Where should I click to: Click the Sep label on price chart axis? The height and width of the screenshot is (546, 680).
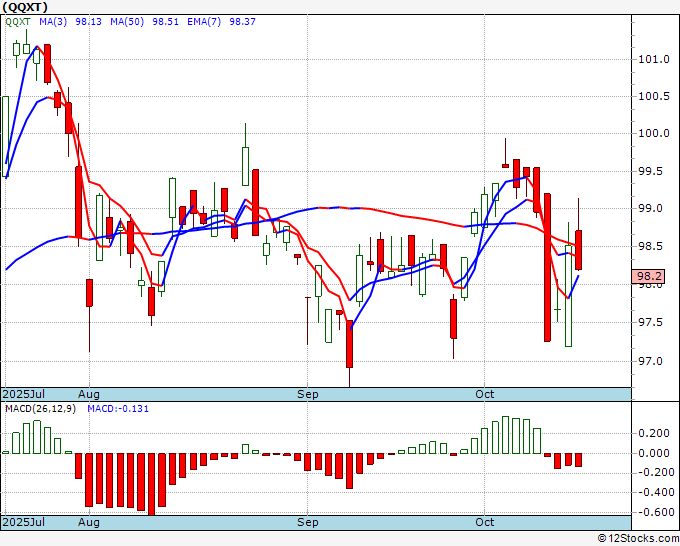coord(307,394)
